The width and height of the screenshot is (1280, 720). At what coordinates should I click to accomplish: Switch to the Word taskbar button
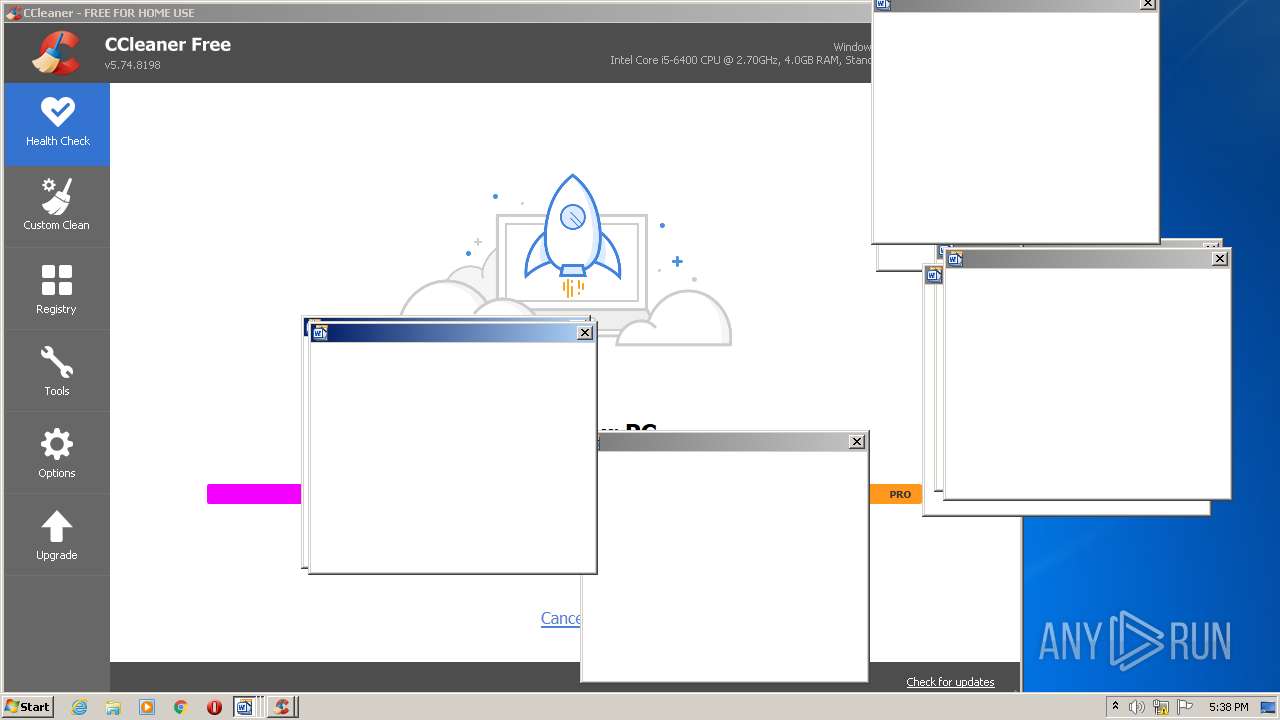(247, 707)
